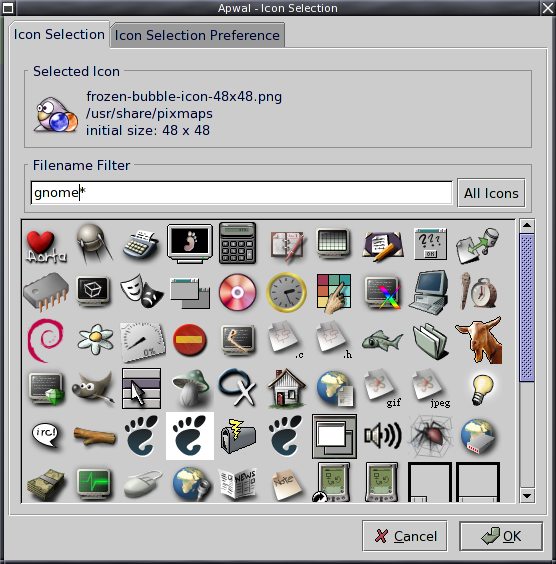Image resolution: width=556 pixels, height=564 pixels.
Task: Pick the house home icon
Action: point(286,388)
